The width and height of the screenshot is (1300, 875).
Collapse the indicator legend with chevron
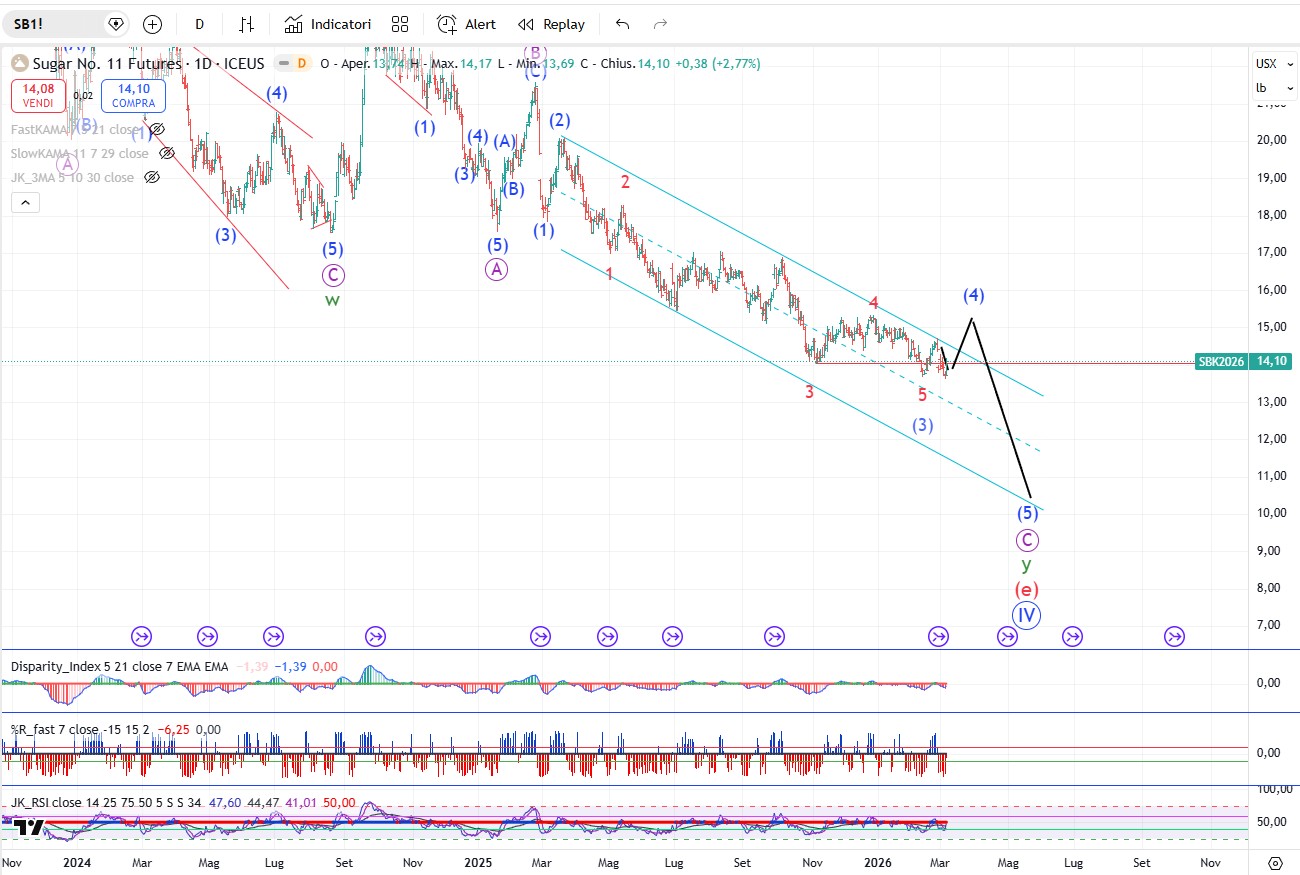click(25, 203)
